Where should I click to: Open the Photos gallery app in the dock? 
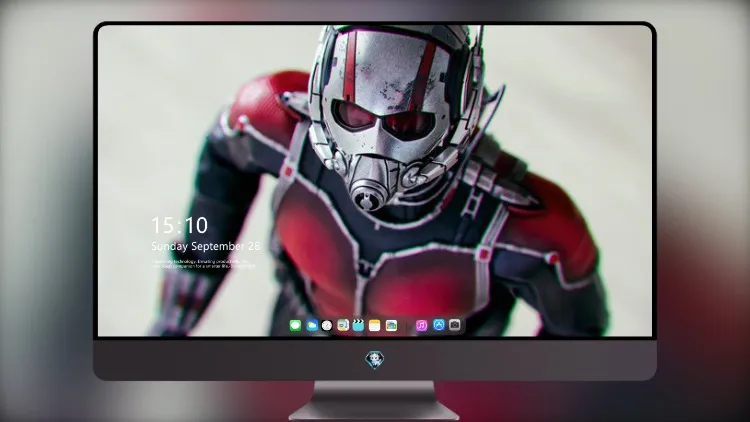391,325
